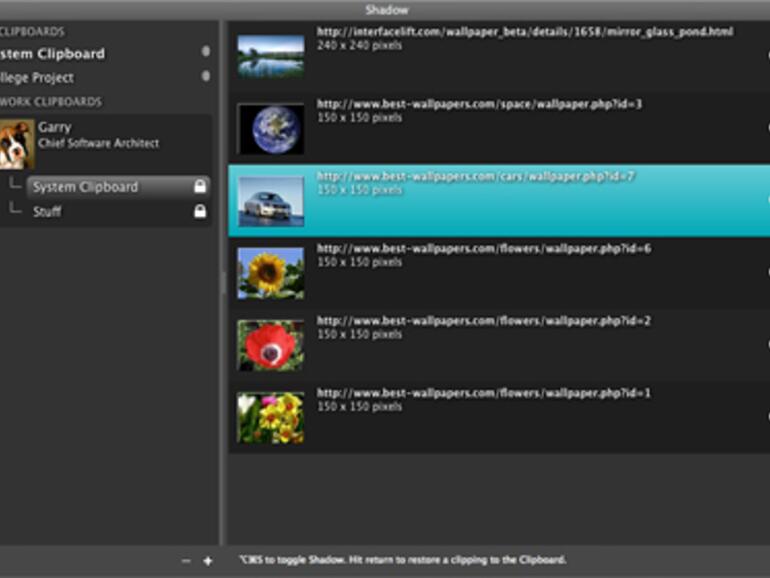This screenshot has width=770, height=578.
Task: Select the sunflower wallpaper thumbnail
Action: pyautogui.click(x=271, y=274)
